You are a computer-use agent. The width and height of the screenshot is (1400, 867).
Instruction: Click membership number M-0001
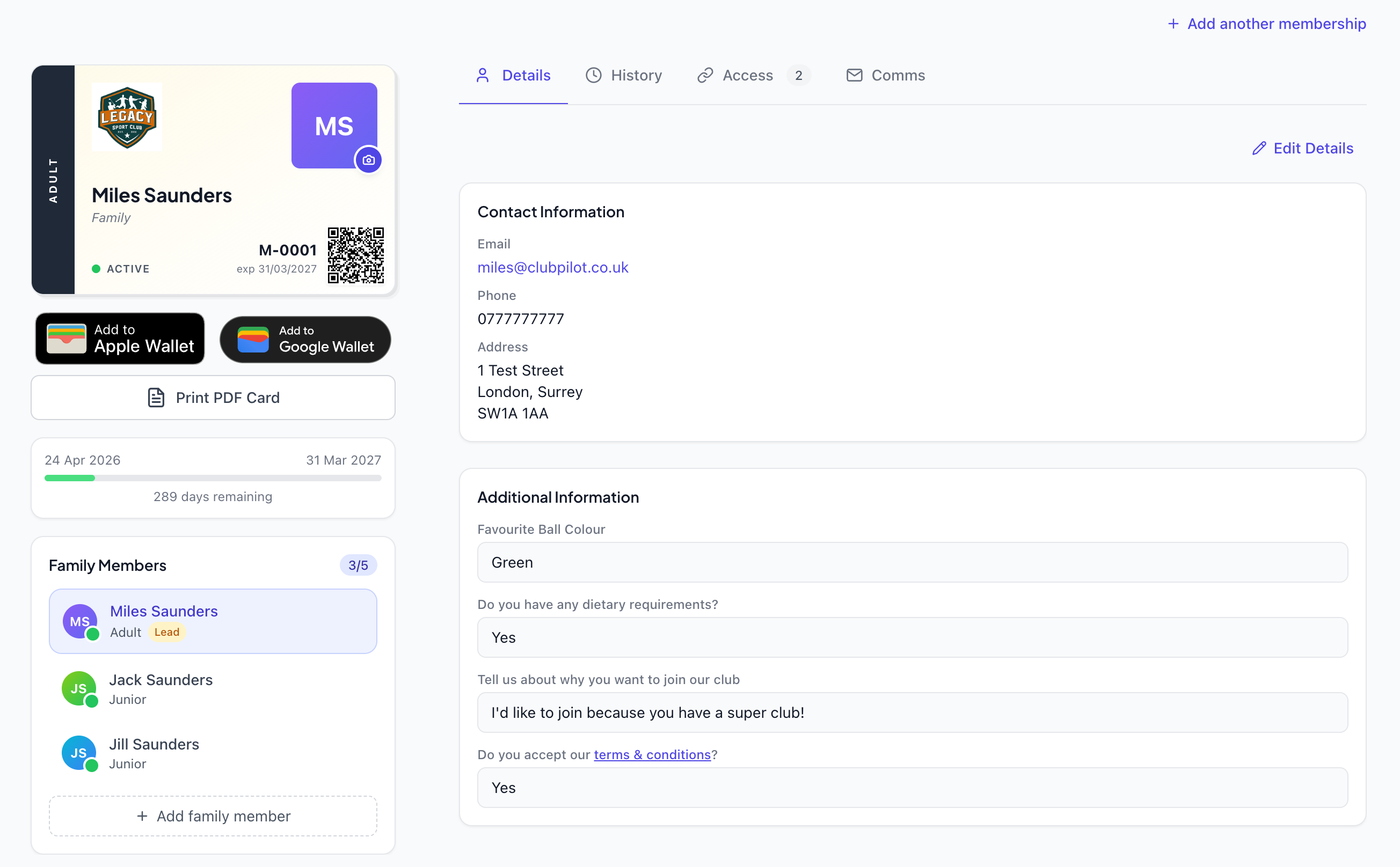point(287,250)
